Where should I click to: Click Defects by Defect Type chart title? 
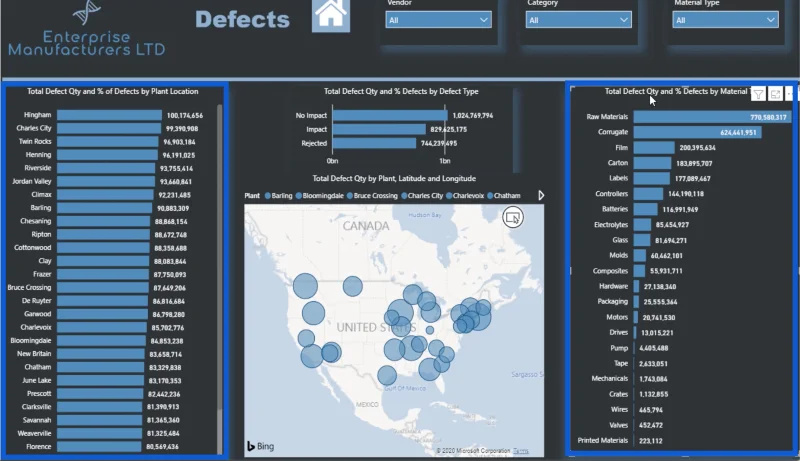(401, 91)
